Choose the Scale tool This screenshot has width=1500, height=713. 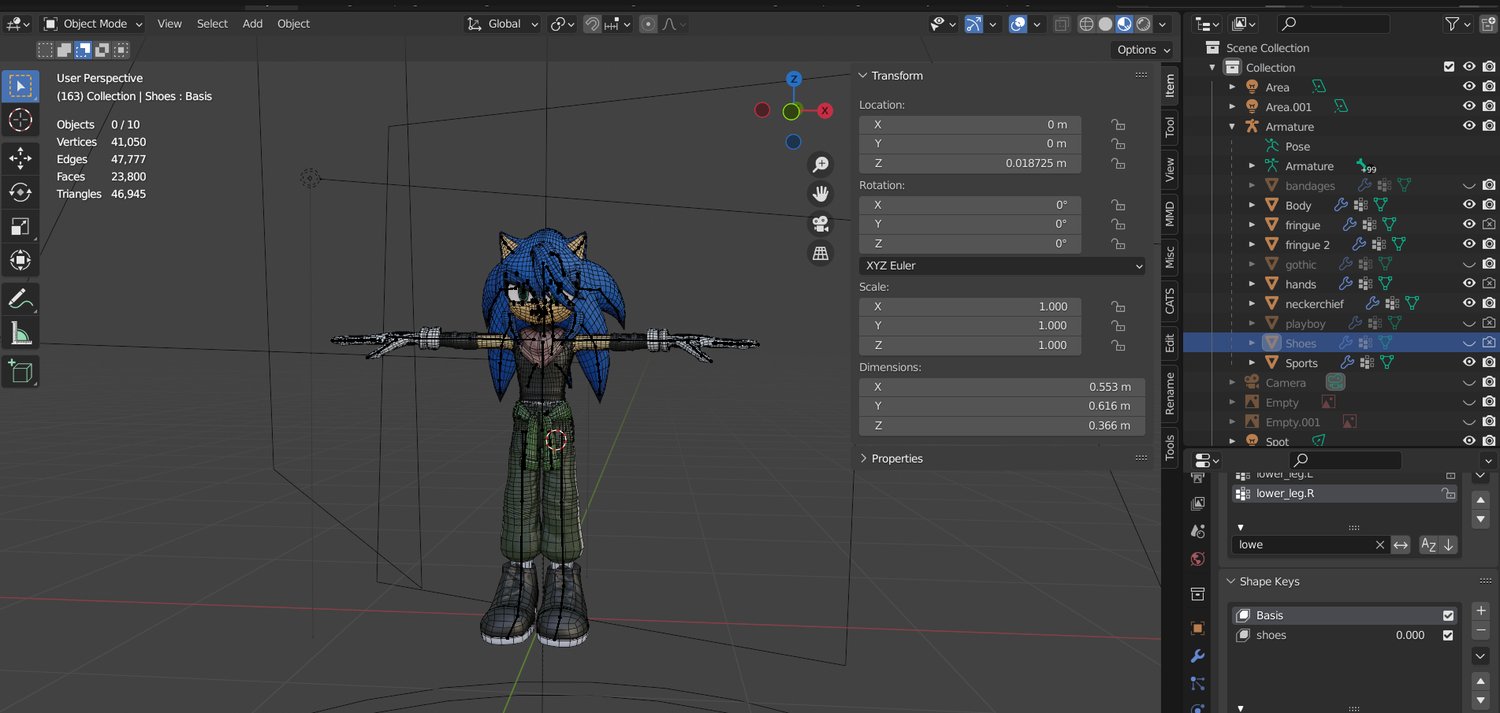[20, 226]
